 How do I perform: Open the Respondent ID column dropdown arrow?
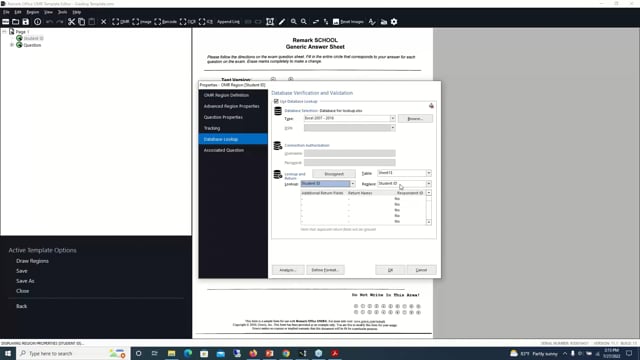429,193
